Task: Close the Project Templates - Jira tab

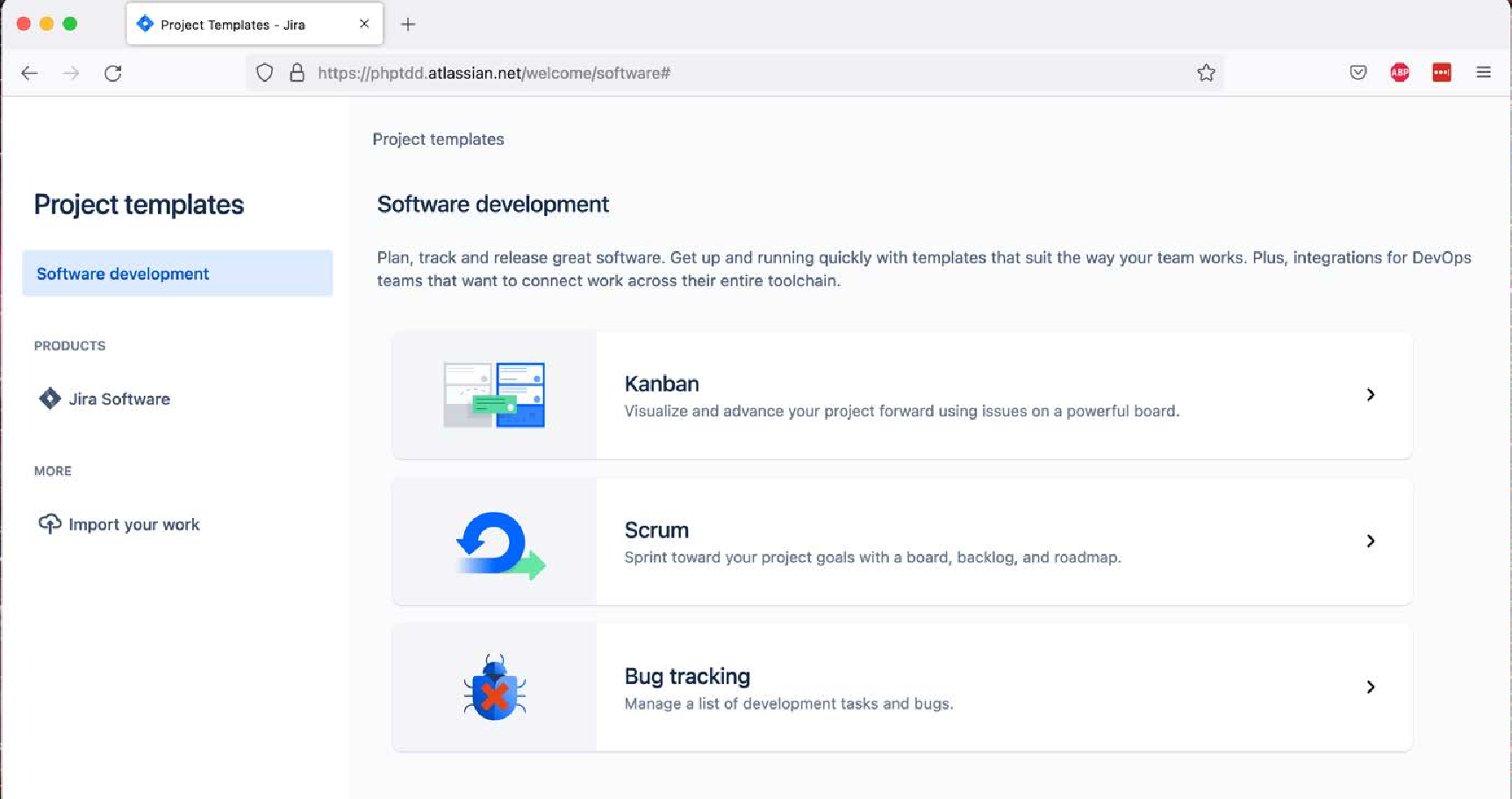Action: click(364, 24)
